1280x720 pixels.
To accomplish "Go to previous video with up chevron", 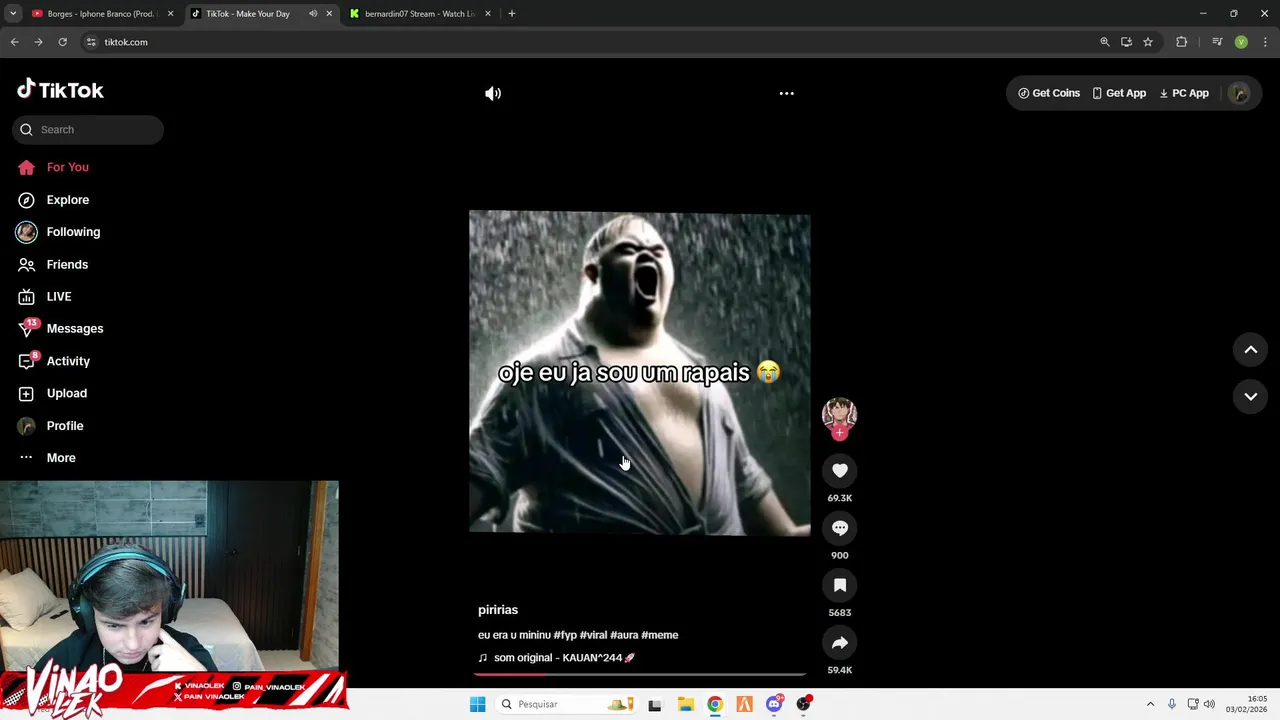I will point(1250,349).
